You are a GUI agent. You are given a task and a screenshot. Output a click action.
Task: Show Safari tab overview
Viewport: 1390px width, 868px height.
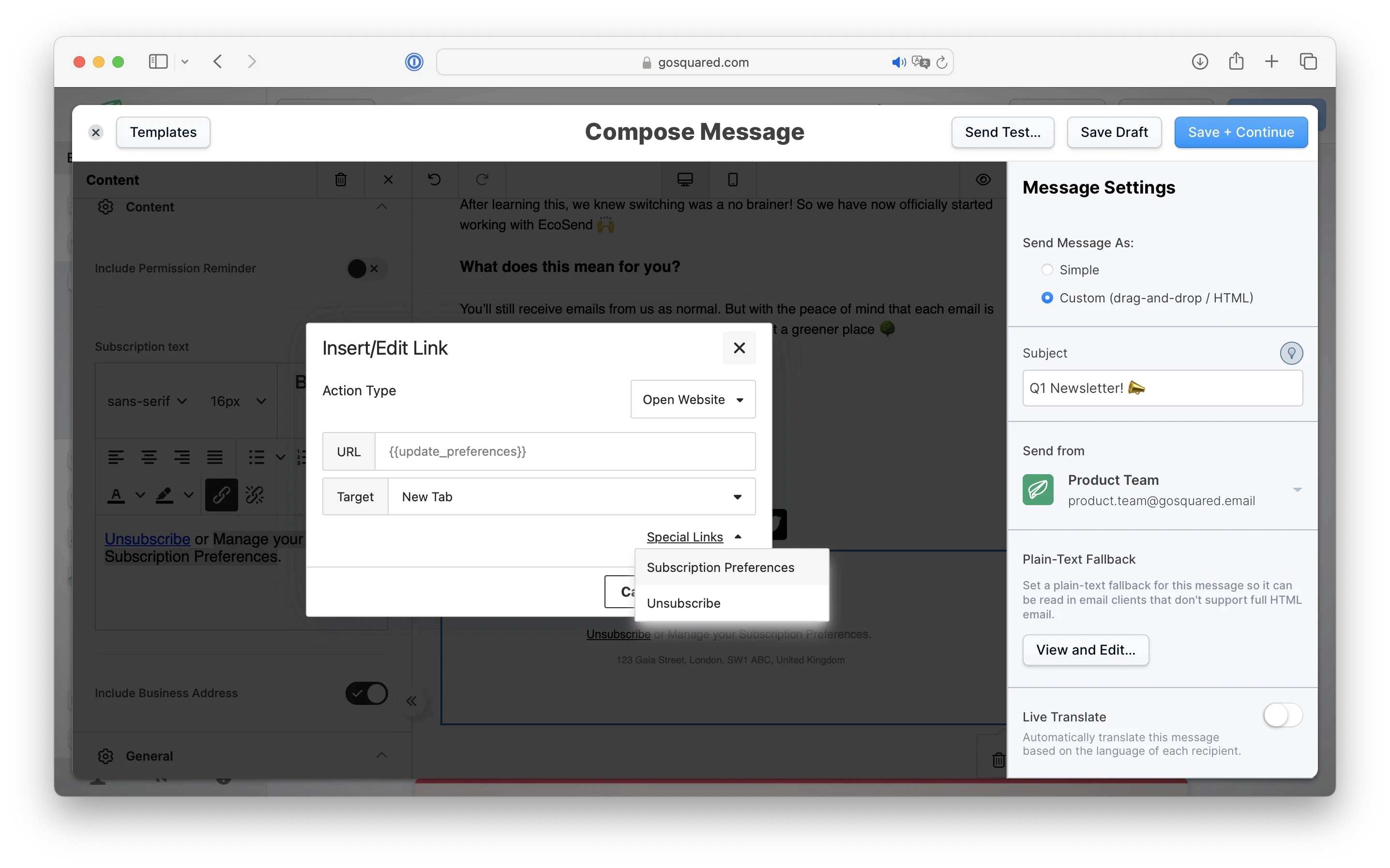click(x=1308, y=61)
